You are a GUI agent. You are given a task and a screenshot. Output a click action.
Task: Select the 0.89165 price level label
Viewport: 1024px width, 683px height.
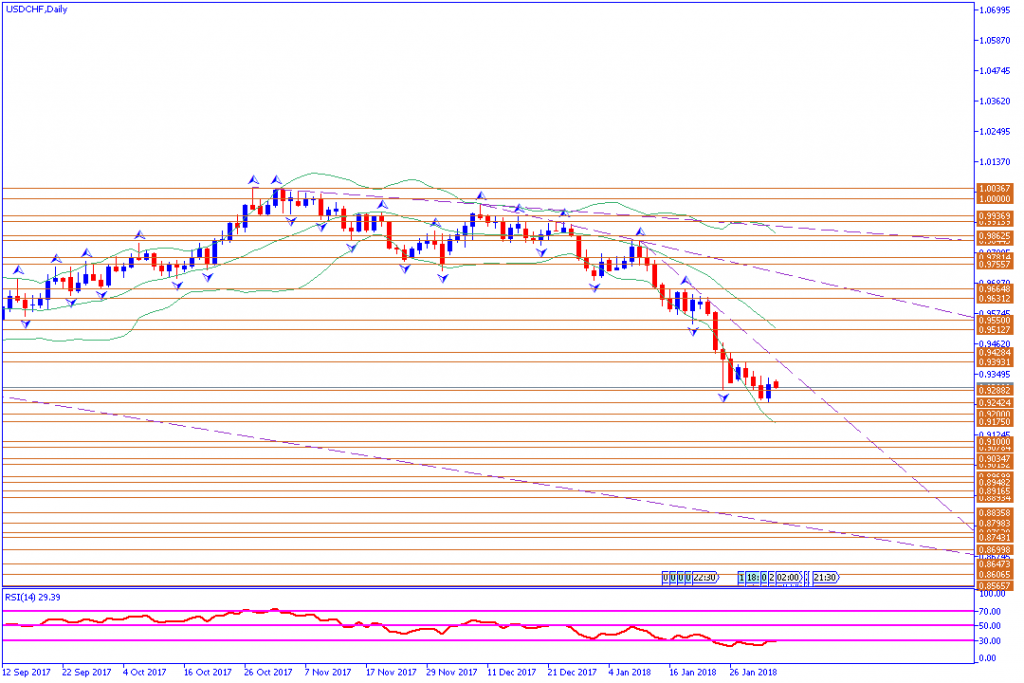pyautogui.click(x=994, y=491)
